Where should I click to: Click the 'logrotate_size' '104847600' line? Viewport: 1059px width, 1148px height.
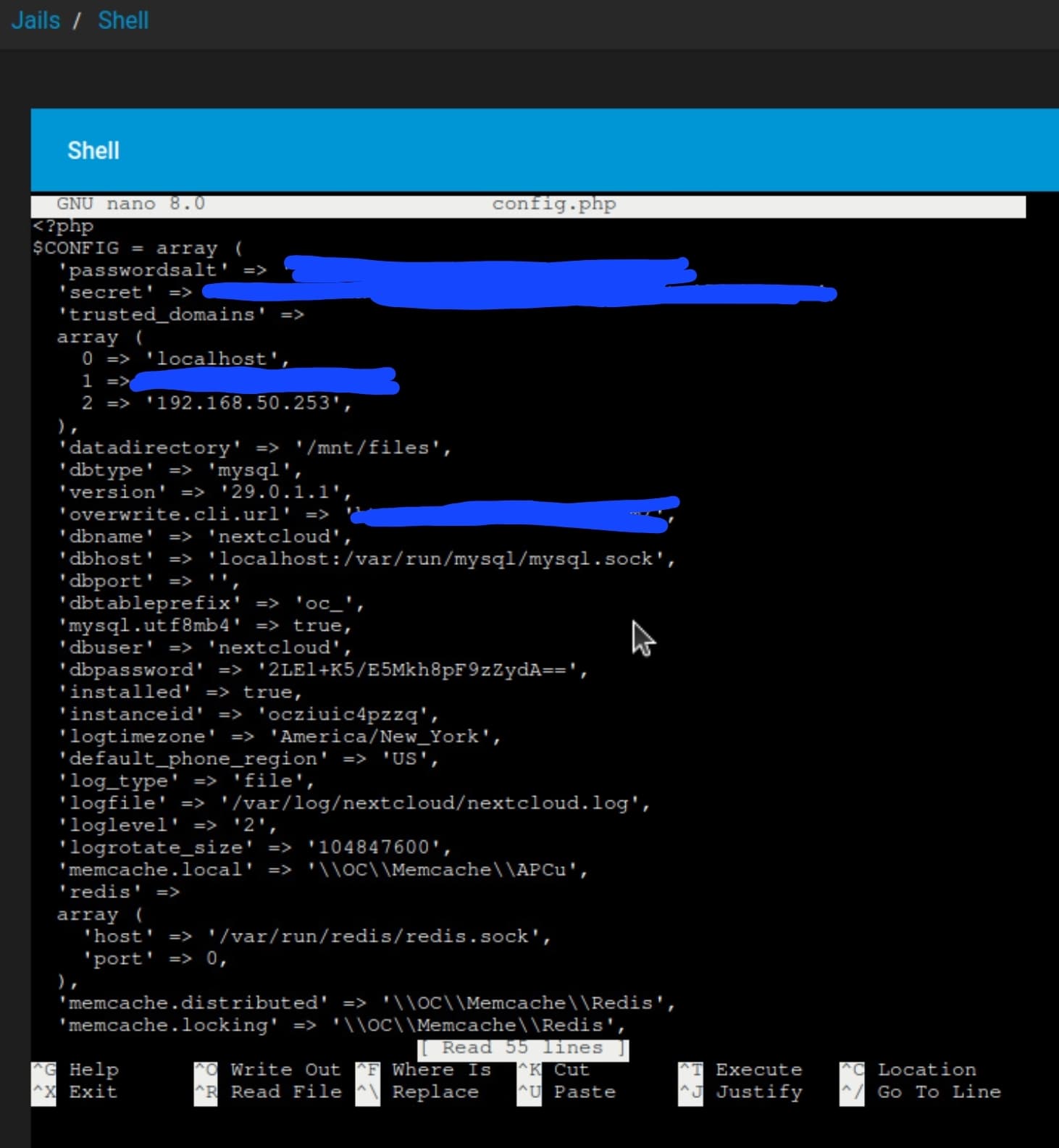[254, 847]
